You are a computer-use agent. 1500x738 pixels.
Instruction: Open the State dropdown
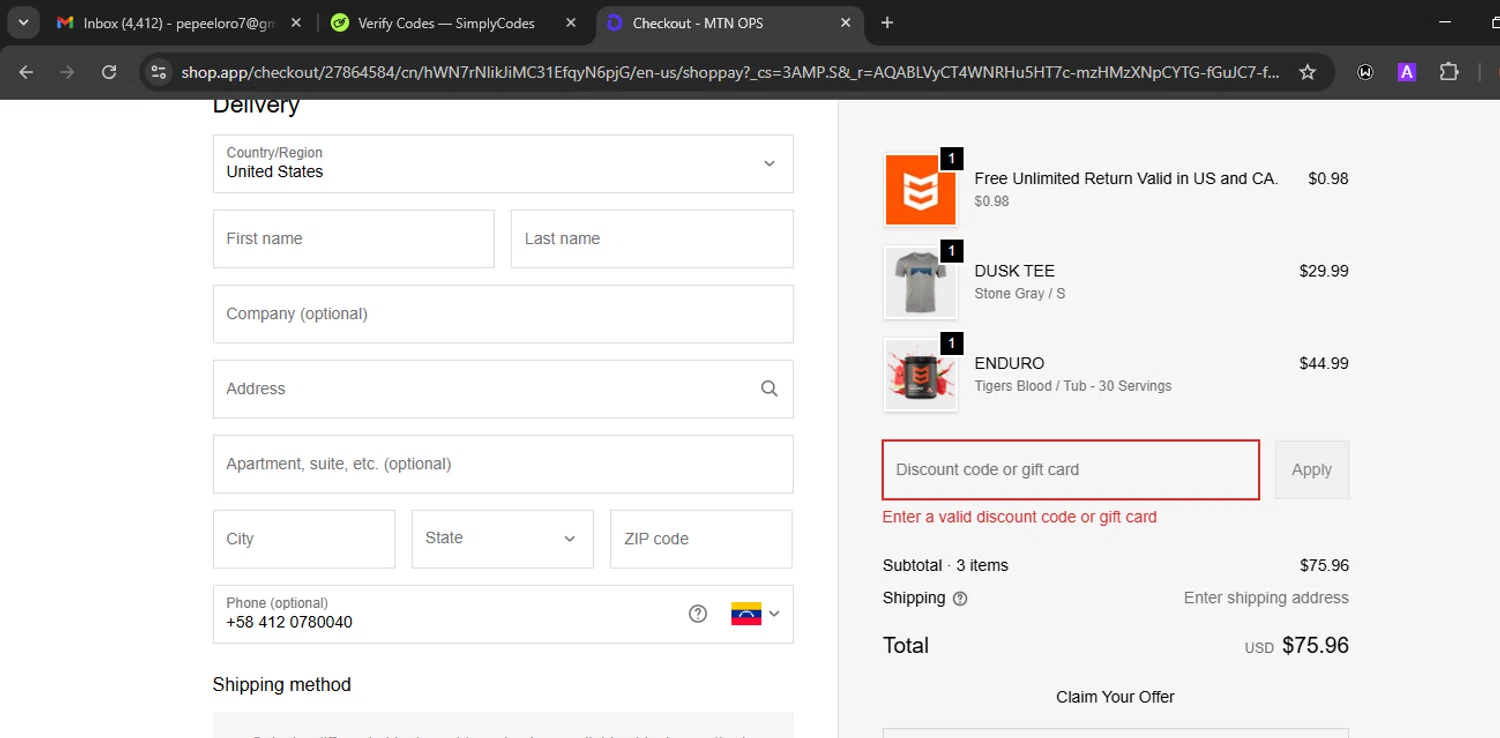tap(503, 539)
